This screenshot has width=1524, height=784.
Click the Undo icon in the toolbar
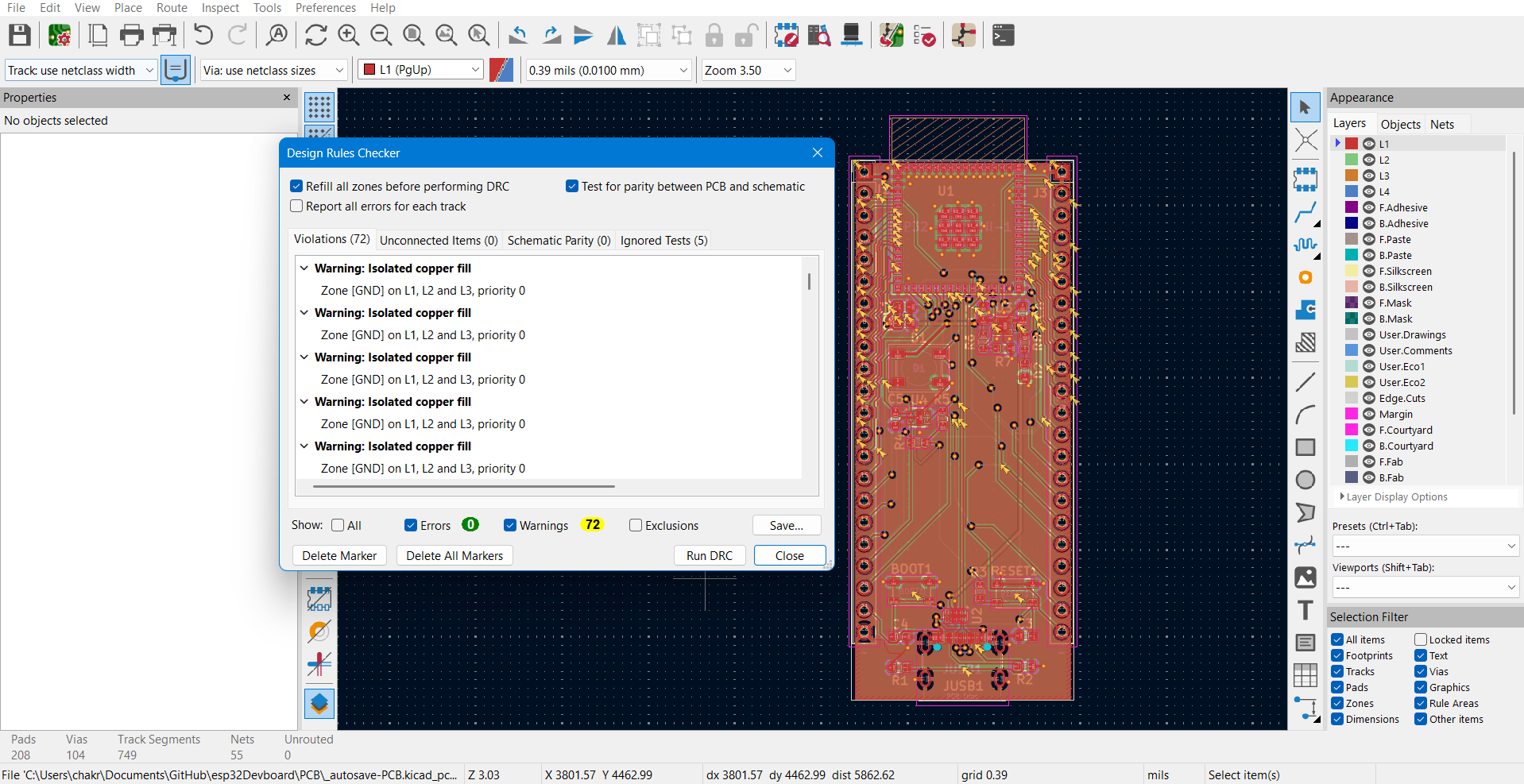pos(203,36)
